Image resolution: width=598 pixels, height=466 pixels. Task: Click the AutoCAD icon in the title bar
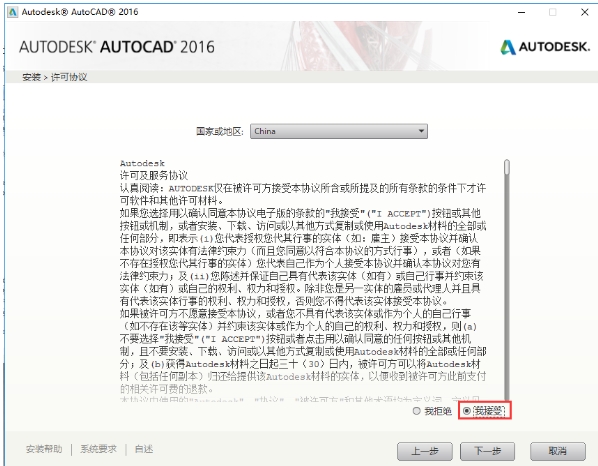pos(13,12)
